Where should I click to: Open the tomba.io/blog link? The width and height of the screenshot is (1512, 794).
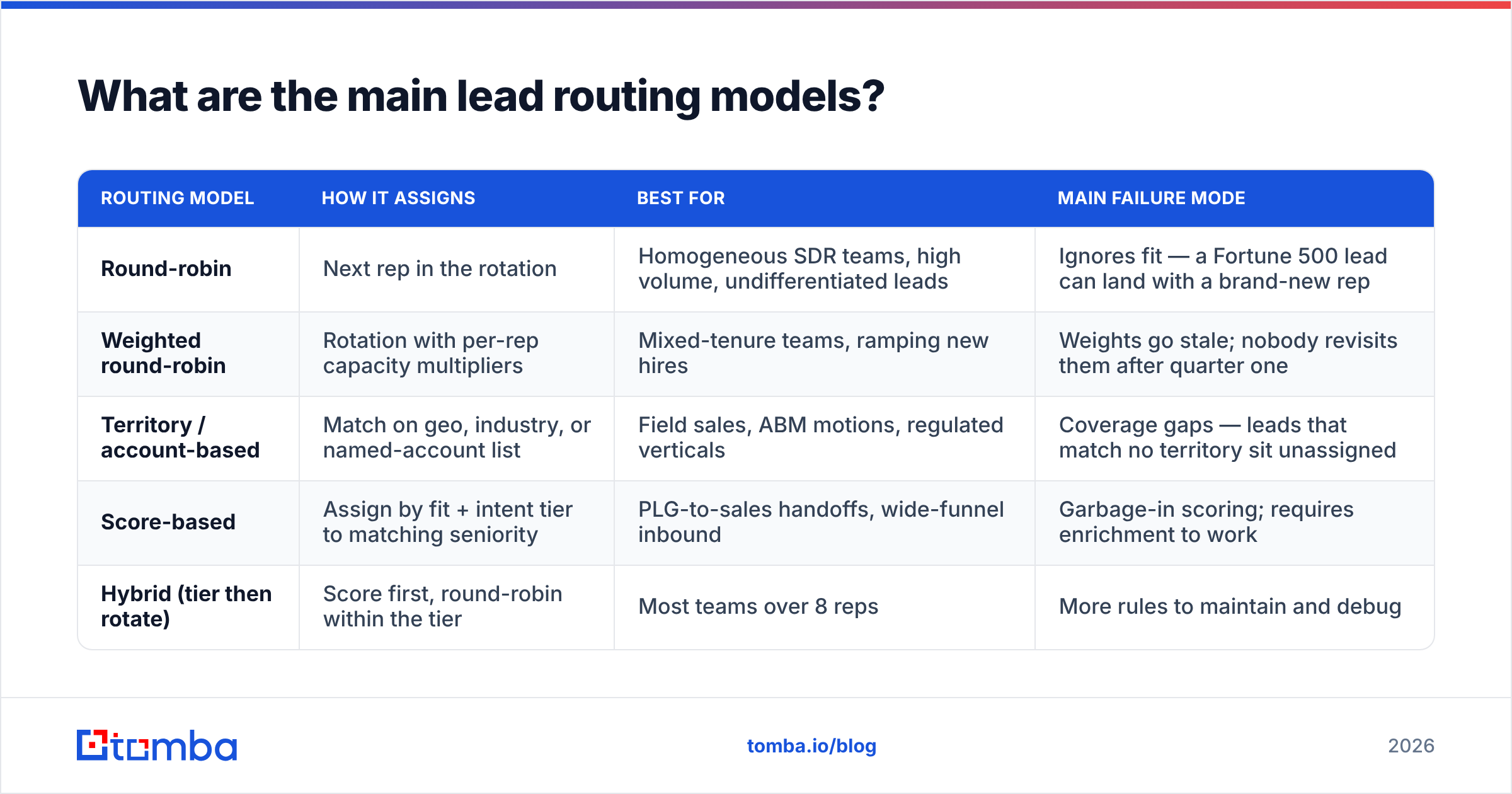(811, 746)
